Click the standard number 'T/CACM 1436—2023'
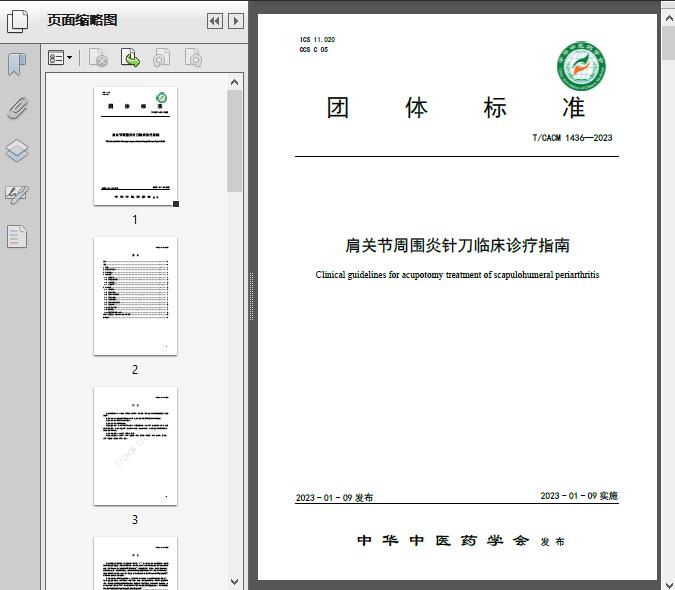This screenshot has width=675, height=590. (x=572, y=138)
